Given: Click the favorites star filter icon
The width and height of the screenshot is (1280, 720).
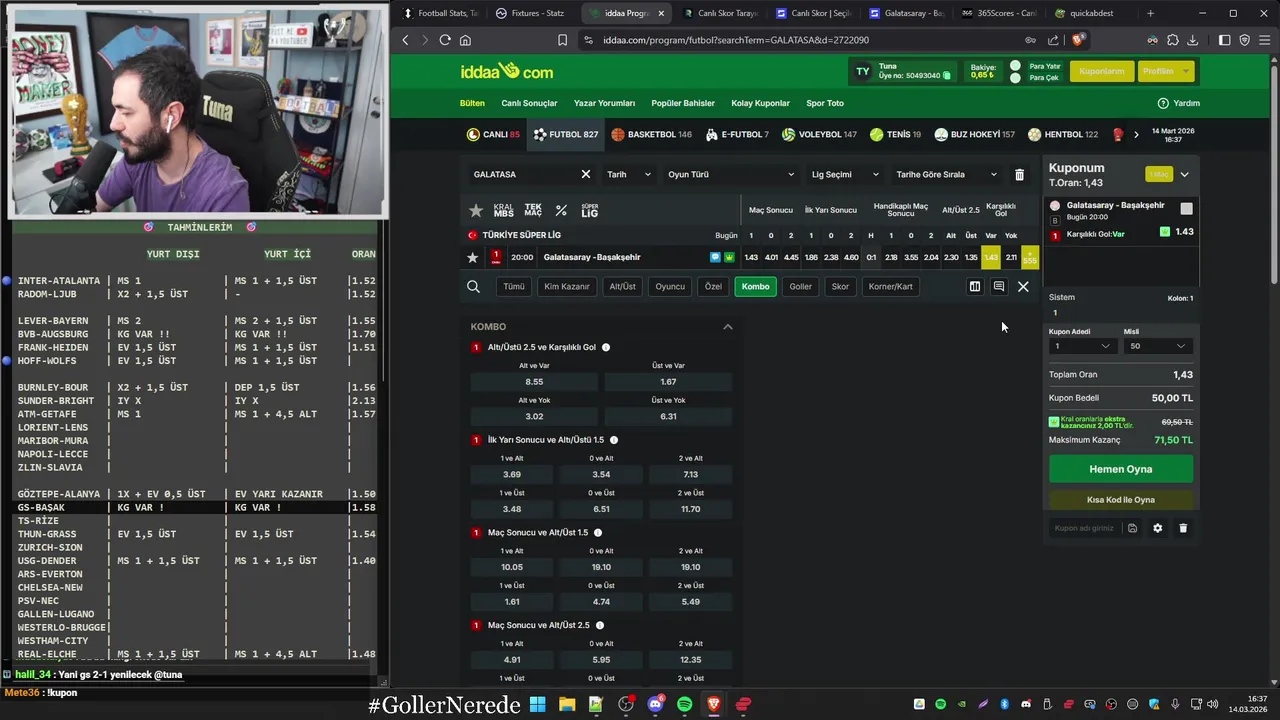Looking at the screenshot, I should [x=476, y=210].
